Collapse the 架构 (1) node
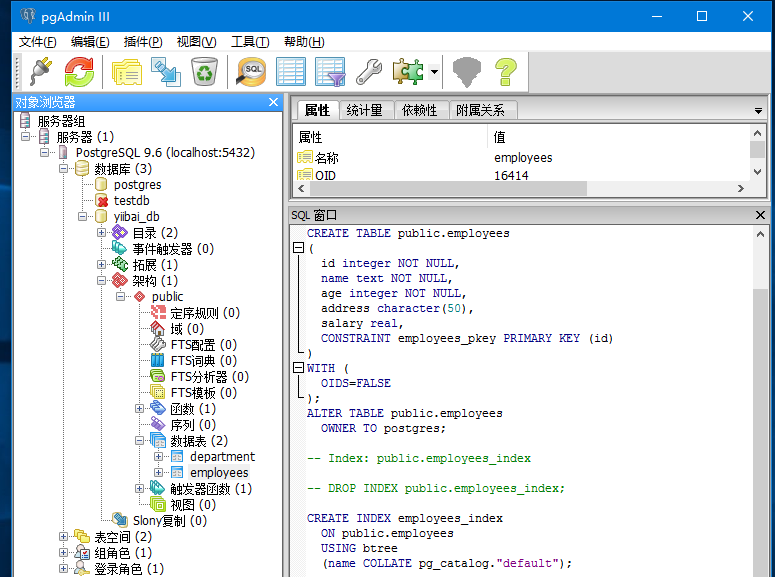 101,280
